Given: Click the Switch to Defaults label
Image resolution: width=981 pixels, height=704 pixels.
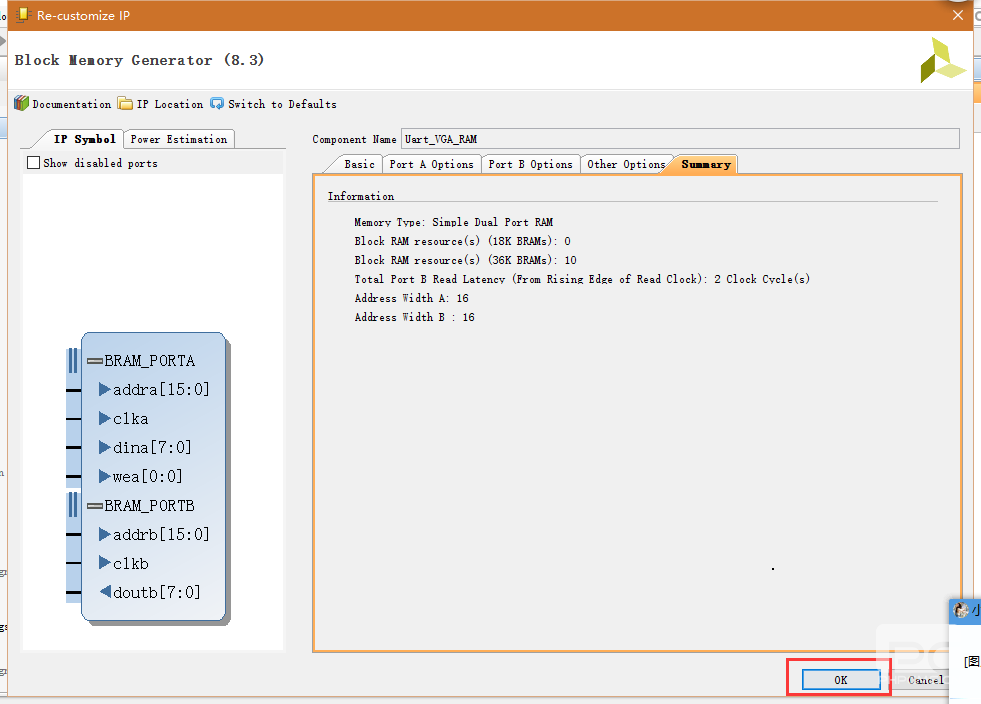Looking at the screenshot, I should pyautogui.click(x=282, y=104).
